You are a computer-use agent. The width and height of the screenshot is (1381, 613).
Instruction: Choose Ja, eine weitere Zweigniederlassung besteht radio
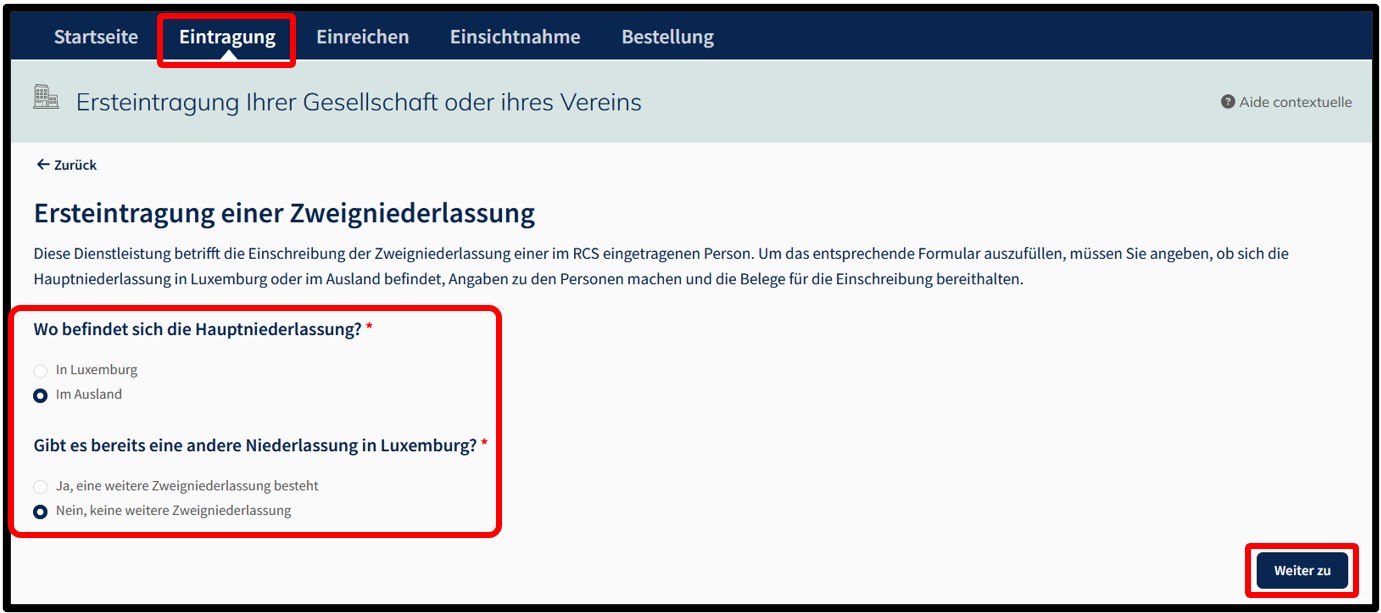(x=41, y=487)
